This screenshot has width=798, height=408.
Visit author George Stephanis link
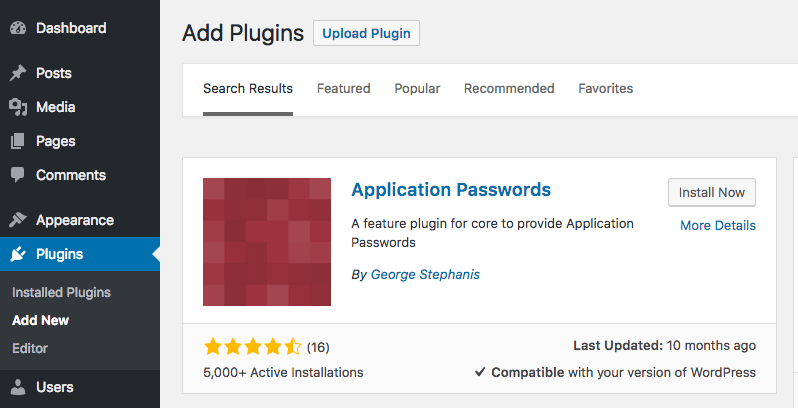pyautogui.click(x=425, y=275)
